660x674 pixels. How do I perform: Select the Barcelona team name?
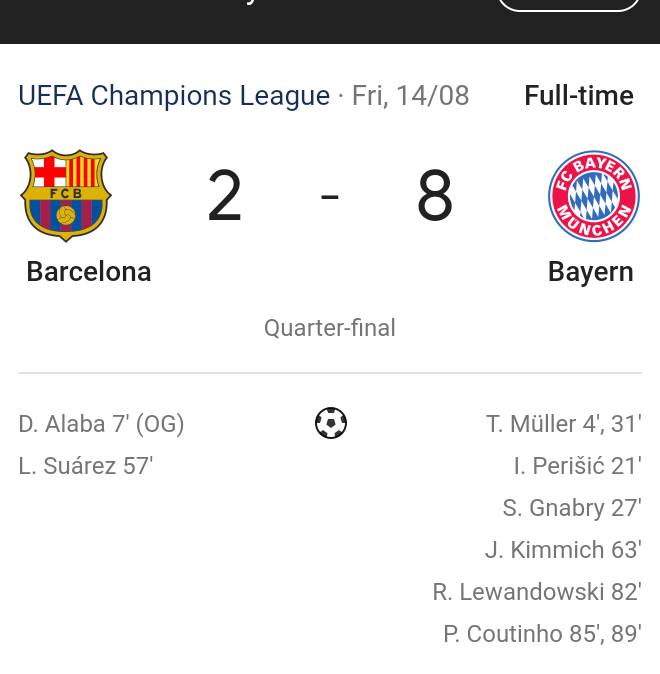89,272
